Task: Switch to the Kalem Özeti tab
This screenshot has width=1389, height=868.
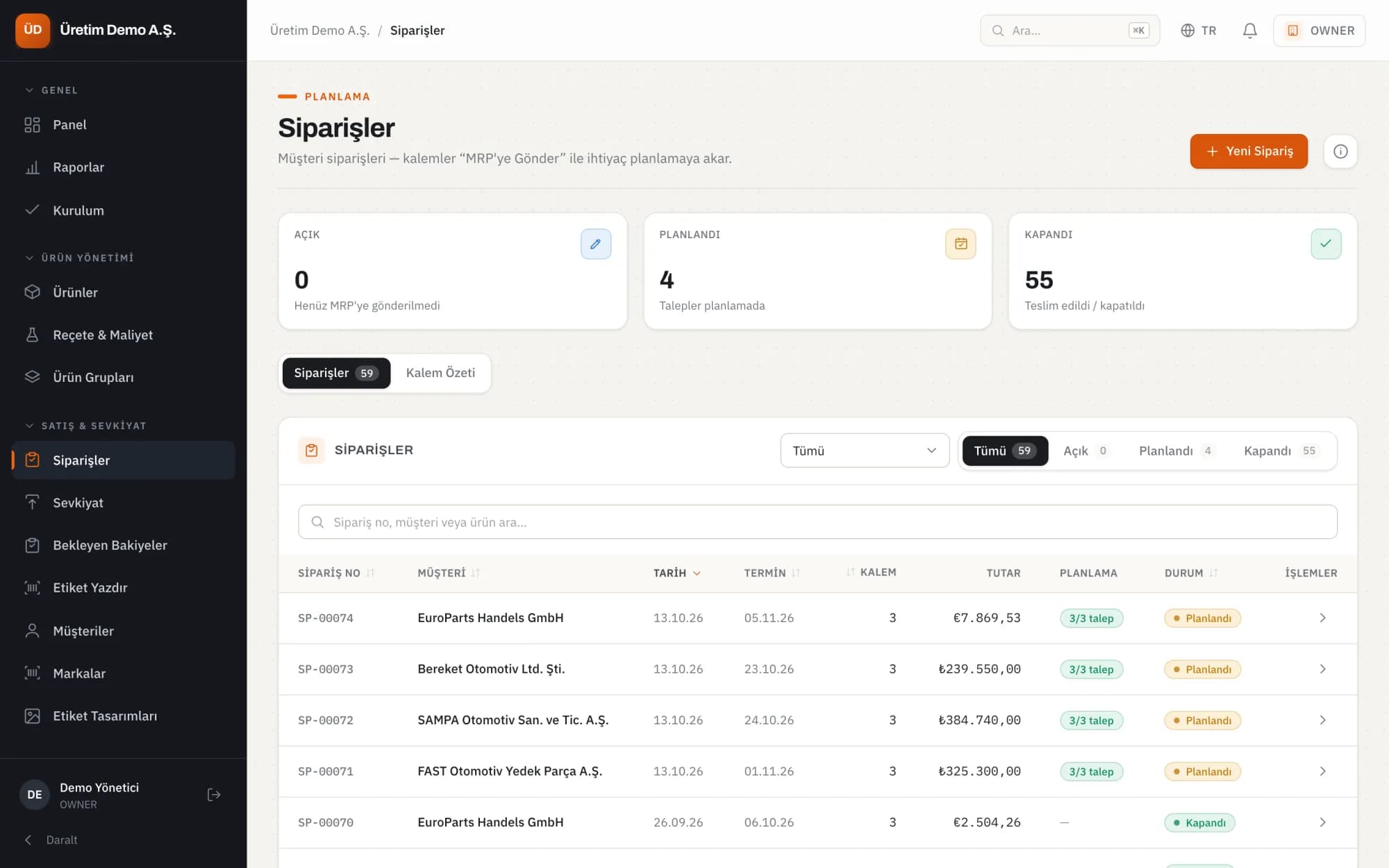Action: tap(440, 373)
